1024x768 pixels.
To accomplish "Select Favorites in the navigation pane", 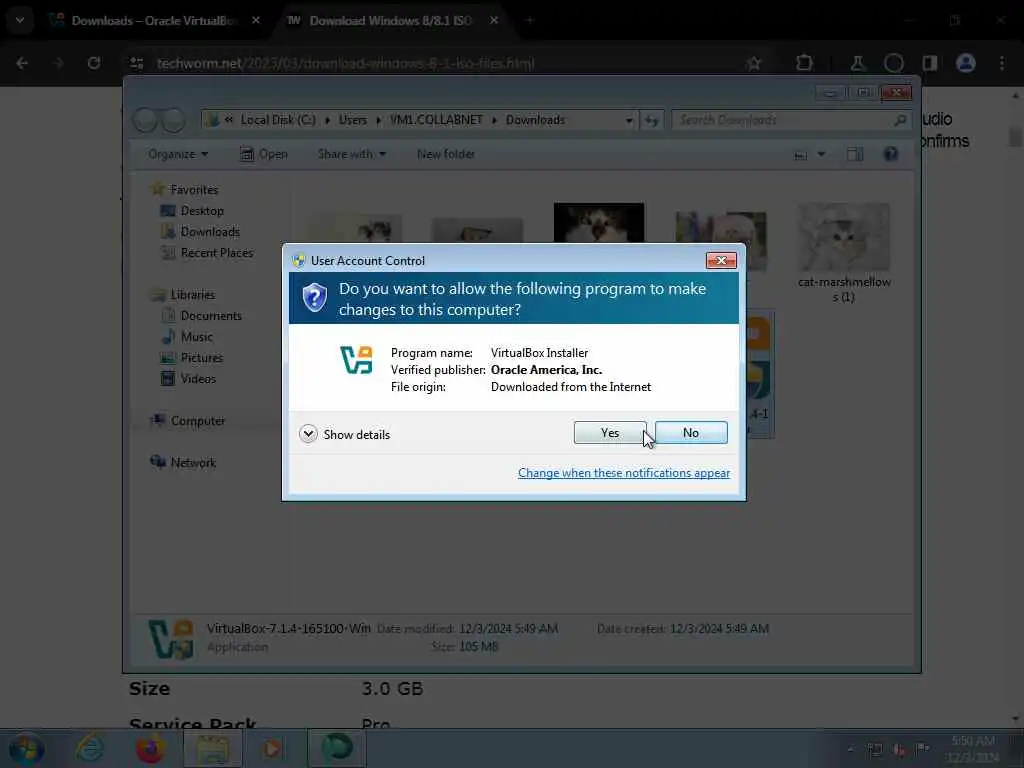I will click(x=194, y=189).
